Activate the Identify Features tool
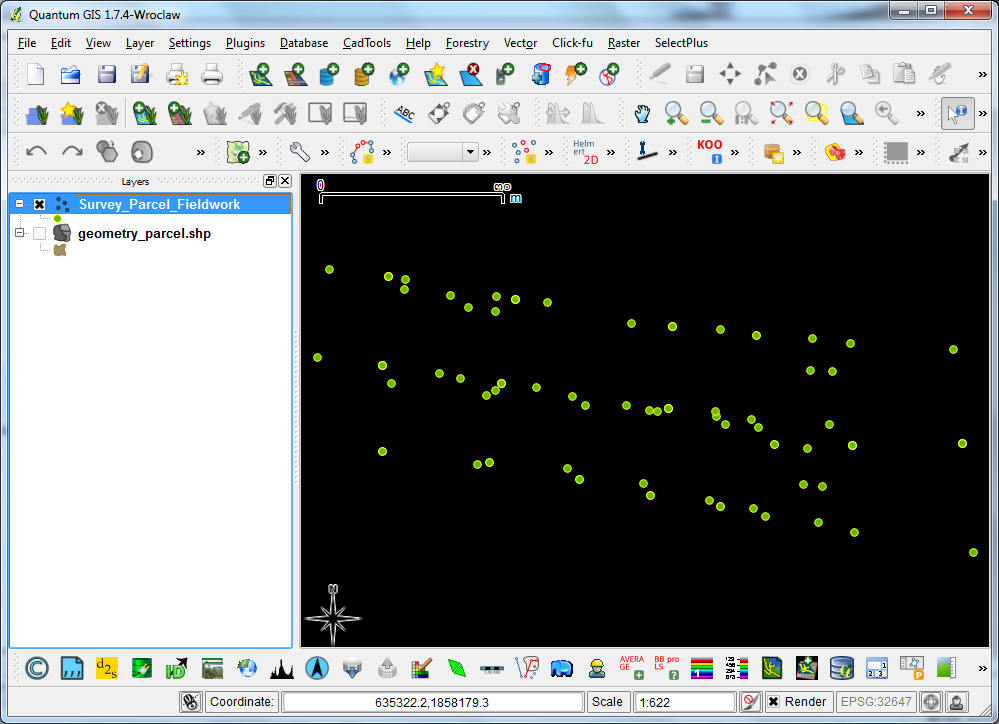Viewport: 999px width, 724px height. 957,114
